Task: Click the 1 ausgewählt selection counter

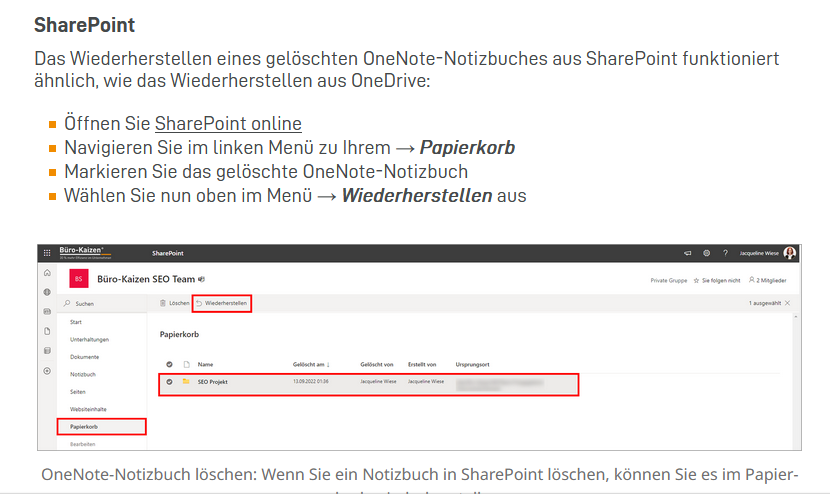Action: click(x=765, y=303)
